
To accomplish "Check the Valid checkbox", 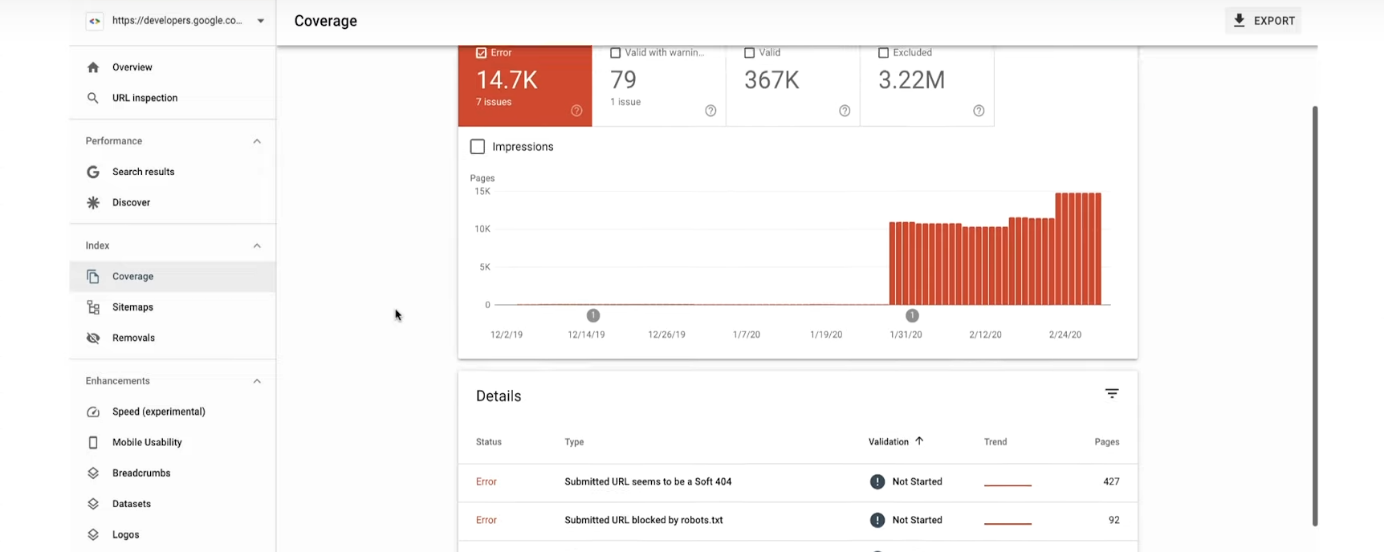I will 750,53.
